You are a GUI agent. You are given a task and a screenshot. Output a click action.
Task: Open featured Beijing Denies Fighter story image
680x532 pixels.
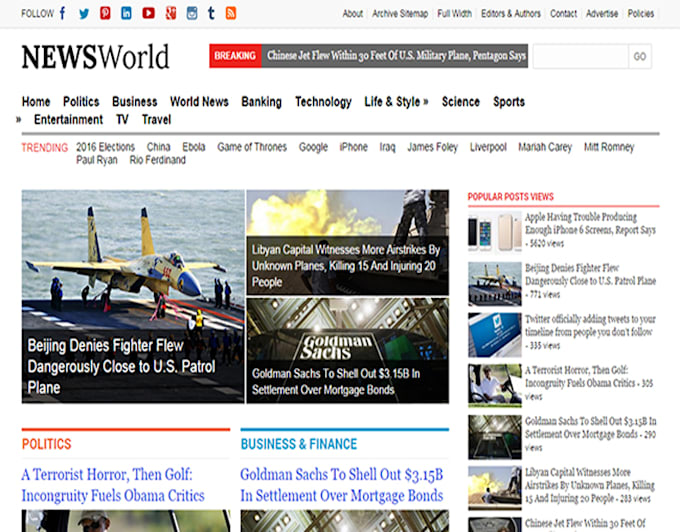click(x=133, y=296)
